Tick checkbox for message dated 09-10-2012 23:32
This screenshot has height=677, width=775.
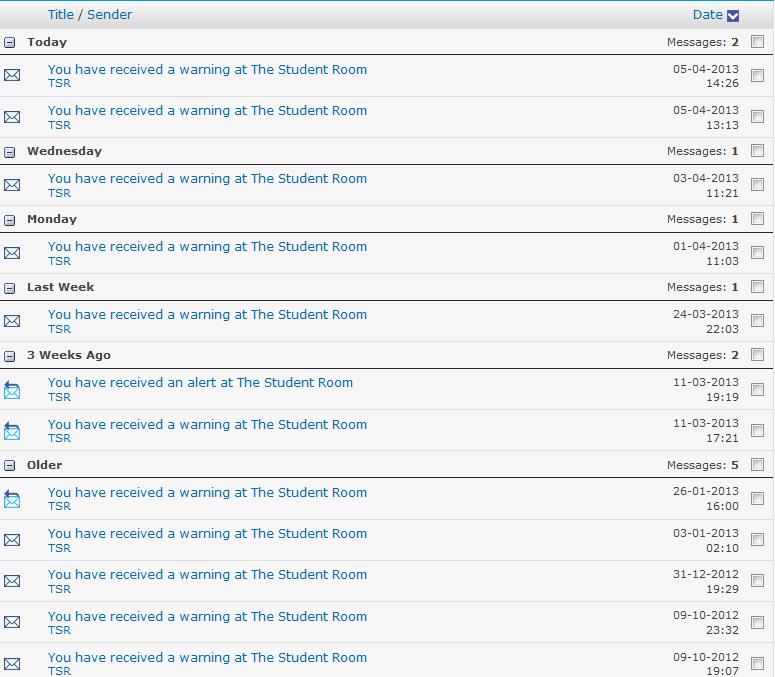tap(757, 622)
